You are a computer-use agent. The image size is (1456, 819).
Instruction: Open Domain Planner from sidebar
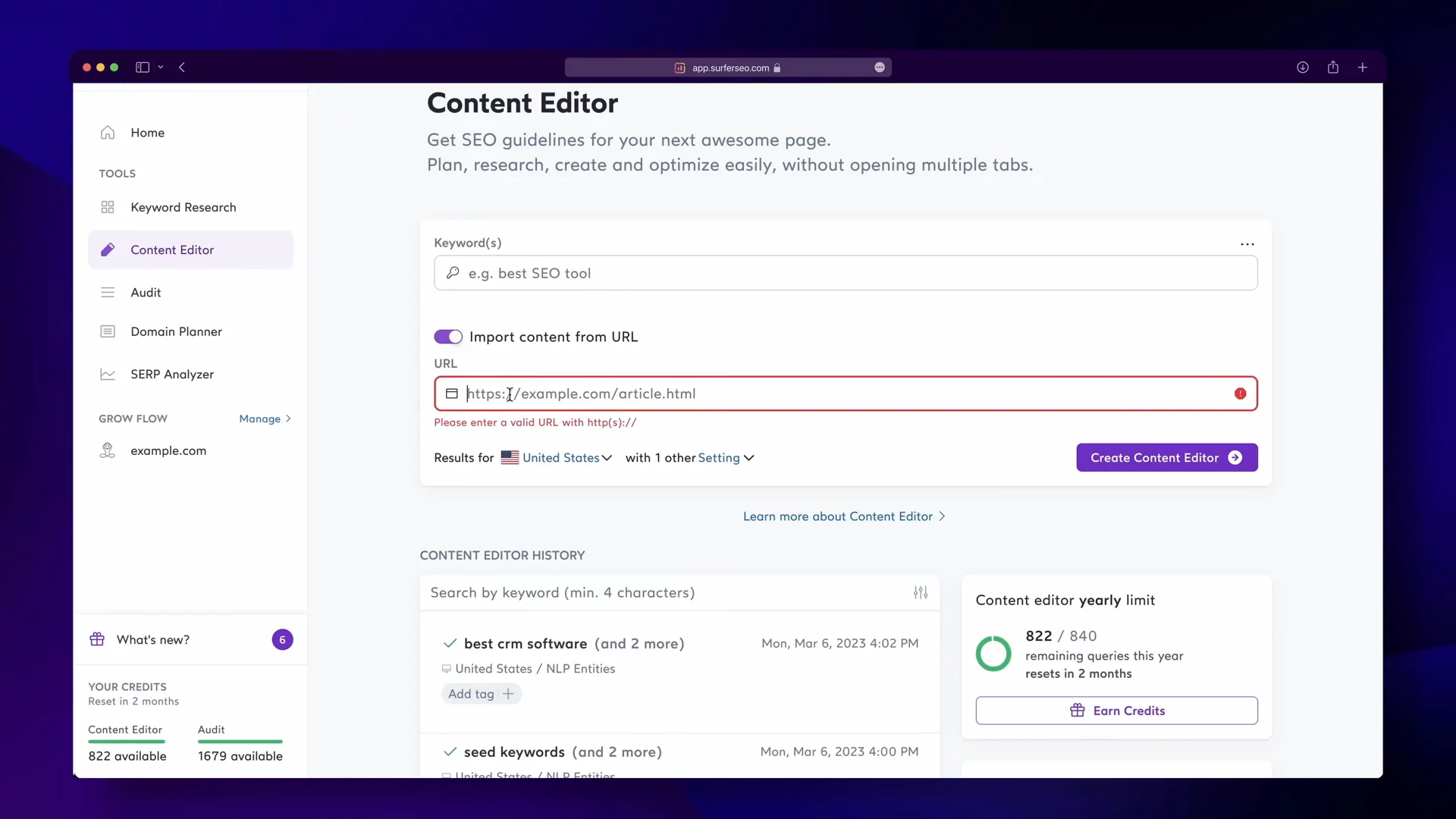176,331
